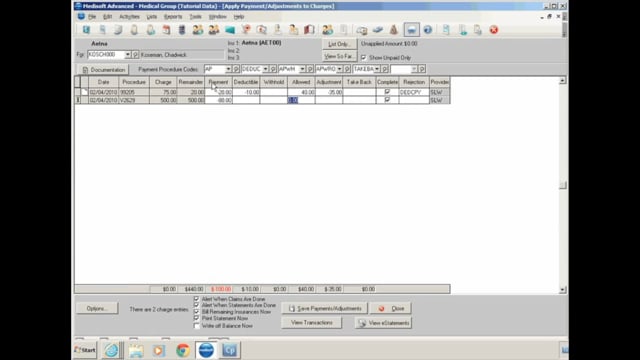Toggle the Show Unpaid Only checkbox
Image resolution: width=640 pixels, height=360 pixels.
click(364, 58)
